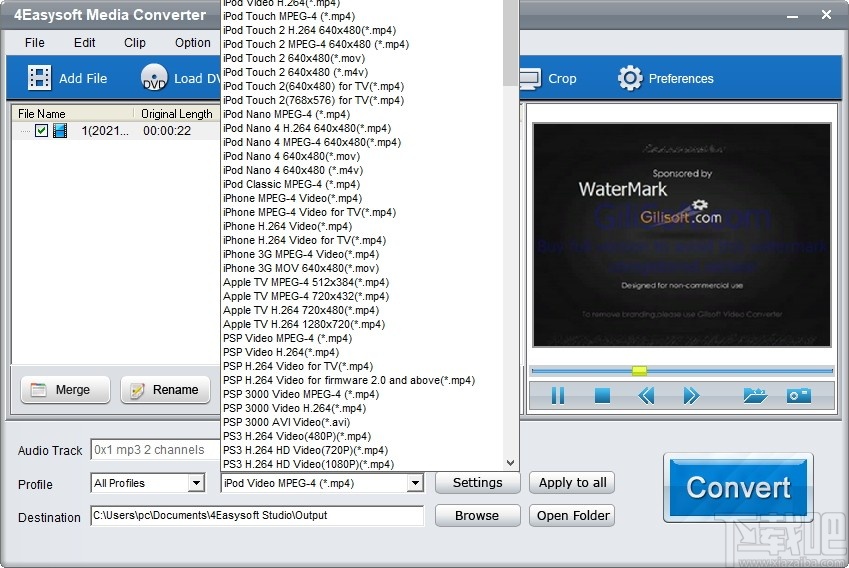The image size is (849, 568).
Task: Take a snapshot with the camera icon
Action: coord(799,395)
